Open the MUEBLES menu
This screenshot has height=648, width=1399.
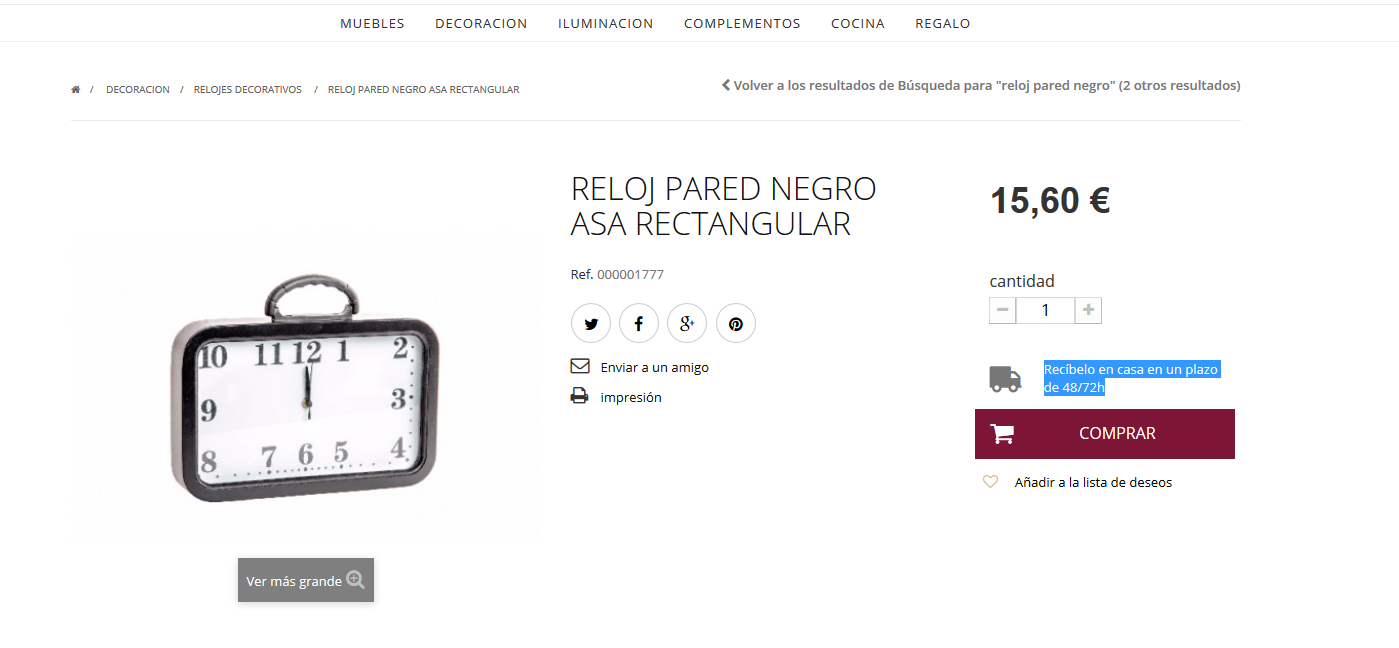372,23
